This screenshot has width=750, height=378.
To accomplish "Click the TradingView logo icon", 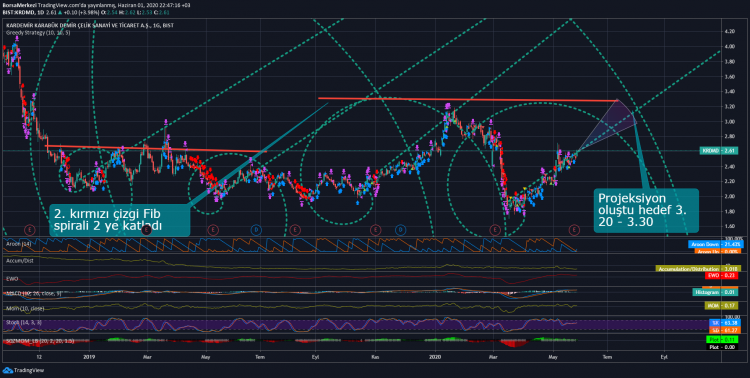I will click(x=7, y=370).
